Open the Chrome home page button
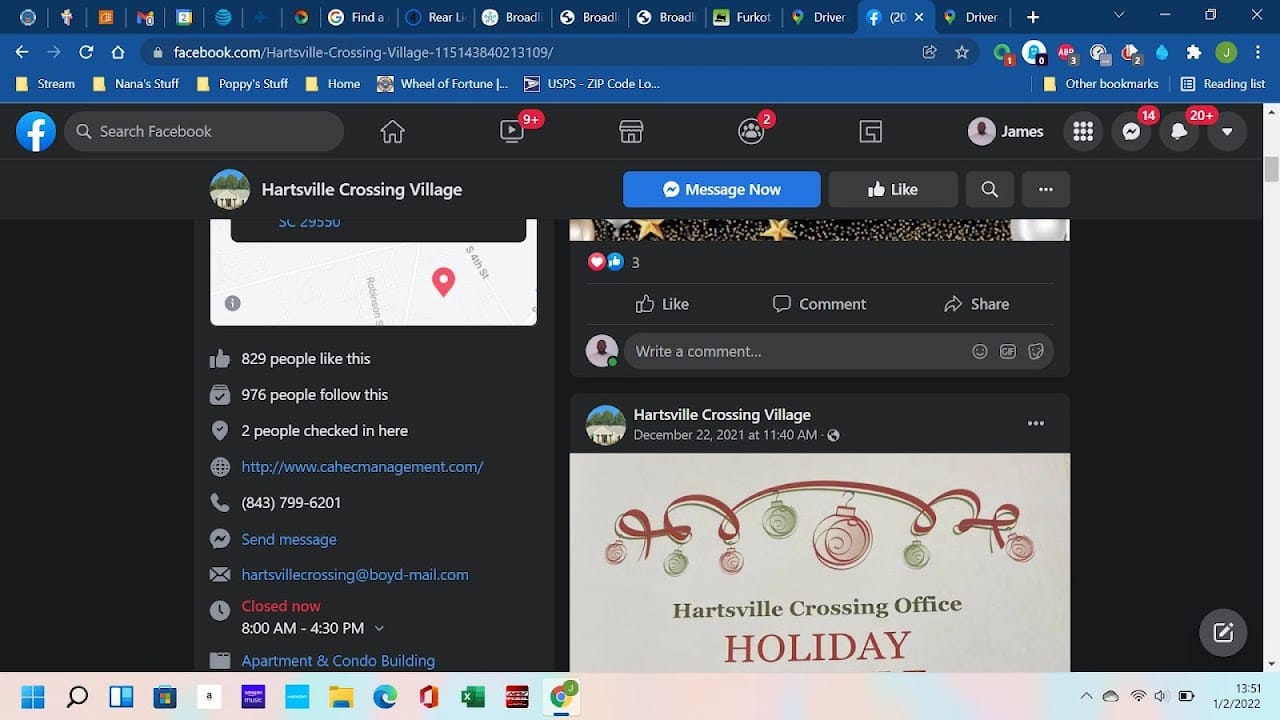 coord(118,52)
